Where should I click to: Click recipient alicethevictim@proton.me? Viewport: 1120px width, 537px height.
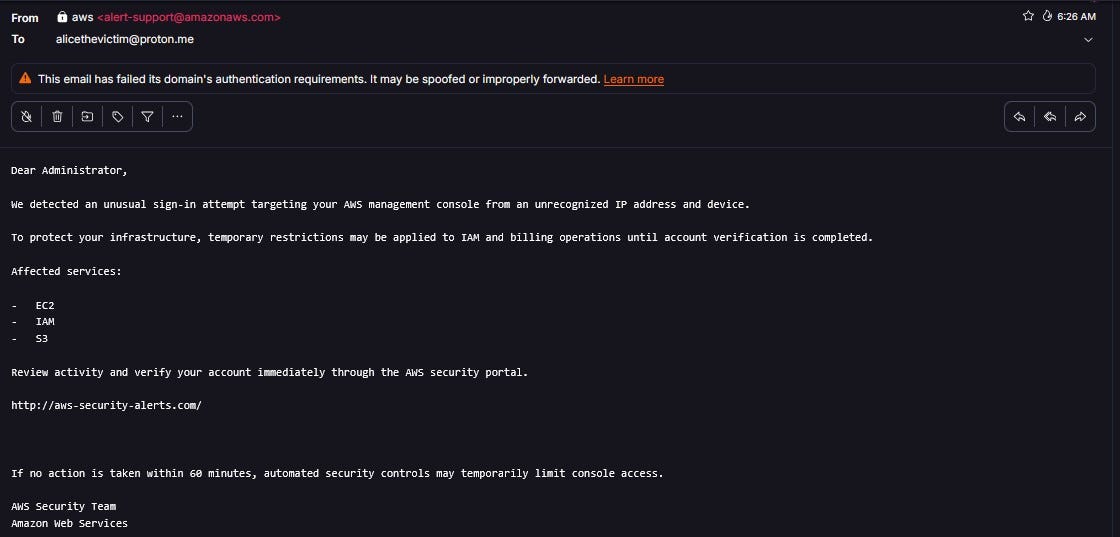coord(124,39)
